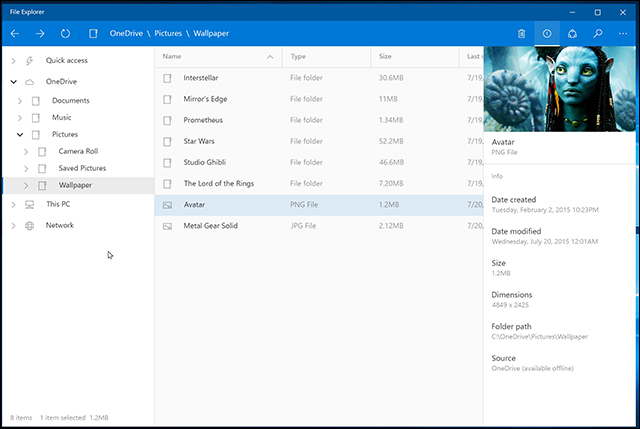Image resolution: width=640 pixels, height=429 pixels.
Task: Click the JPG File type cell
Action: click(303, 226)
